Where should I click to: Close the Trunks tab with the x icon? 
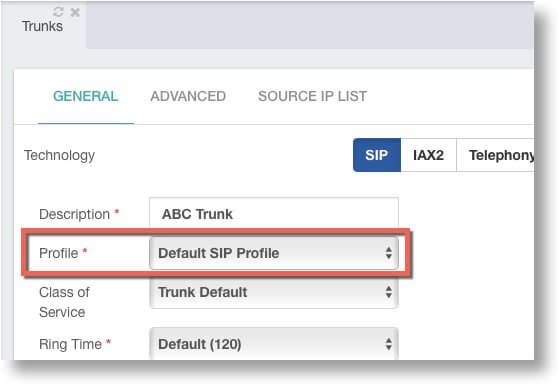coord(75,12)
